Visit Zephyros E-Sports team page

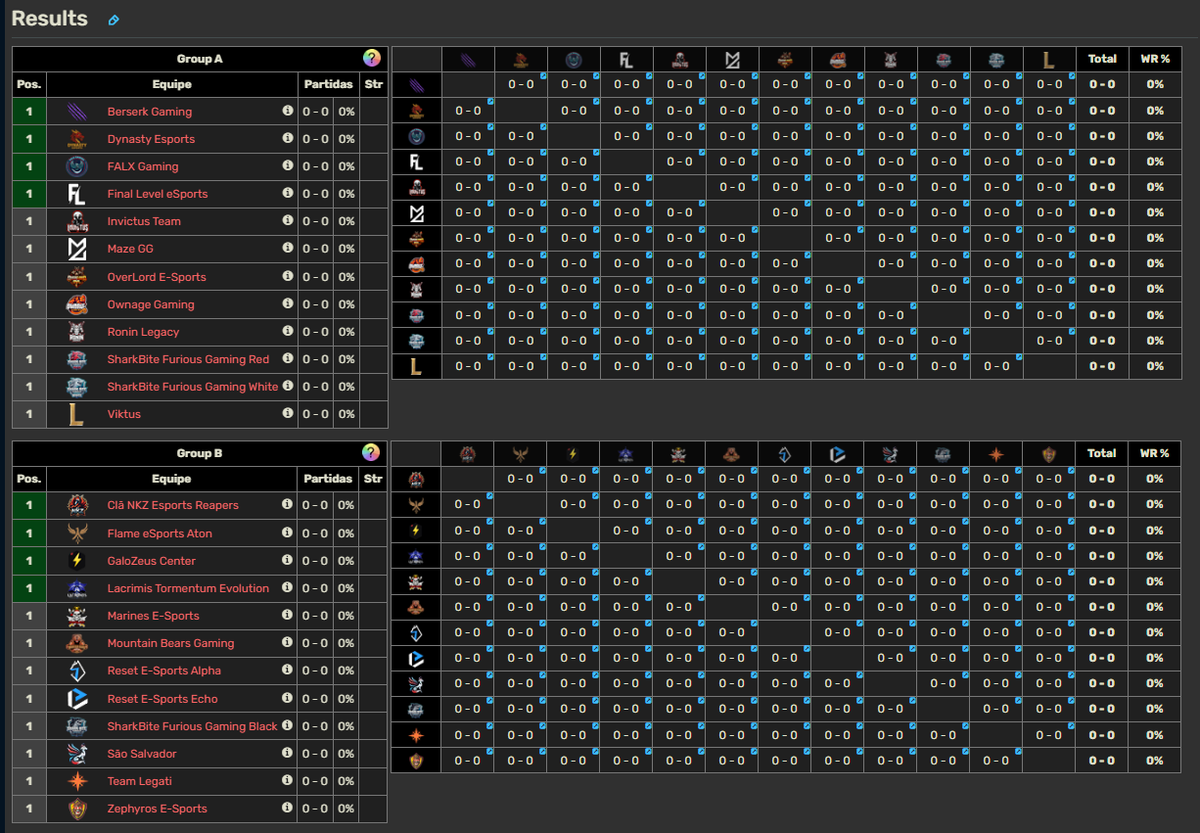point(157,809)
